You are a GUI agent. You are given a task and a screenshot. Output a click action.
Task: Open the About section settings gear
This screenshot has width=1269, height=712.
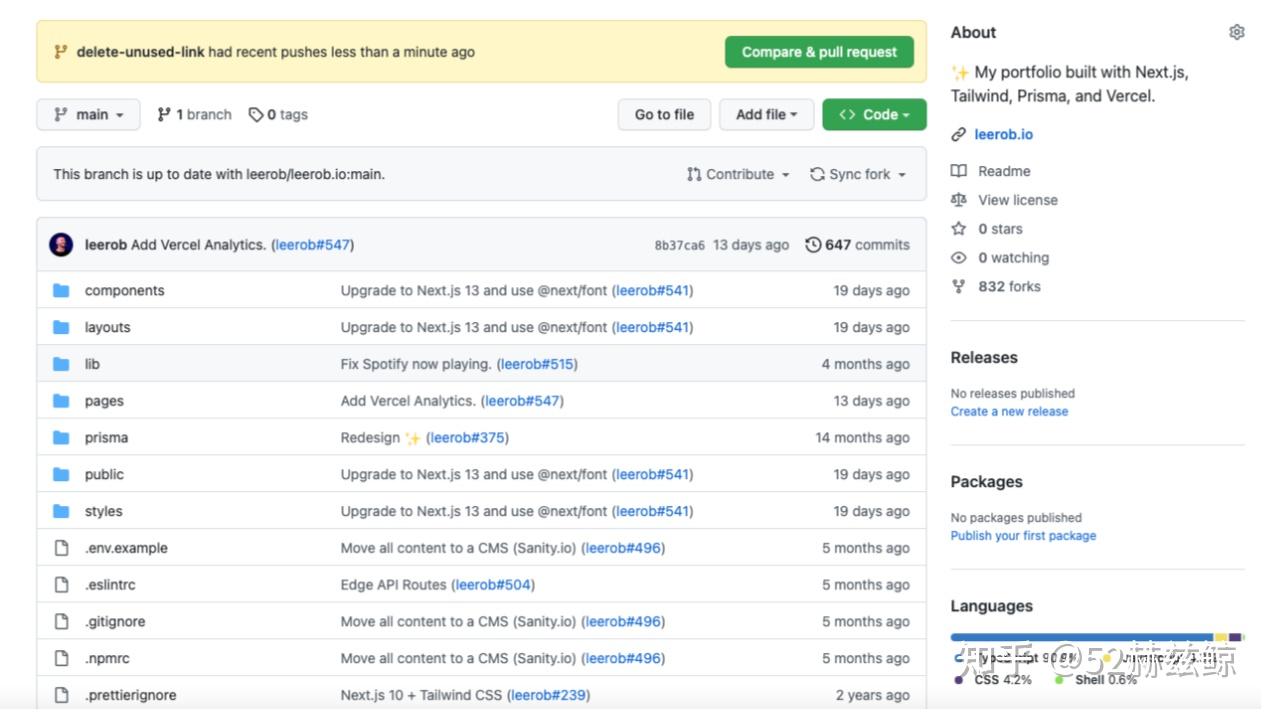point(1236,32)
